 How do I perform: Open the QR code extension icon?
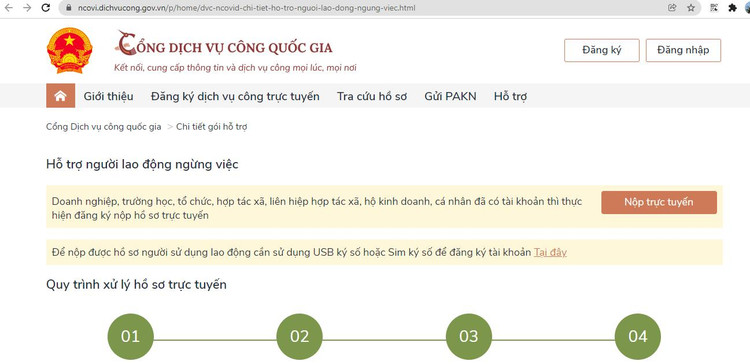click(x=714, y=8)
